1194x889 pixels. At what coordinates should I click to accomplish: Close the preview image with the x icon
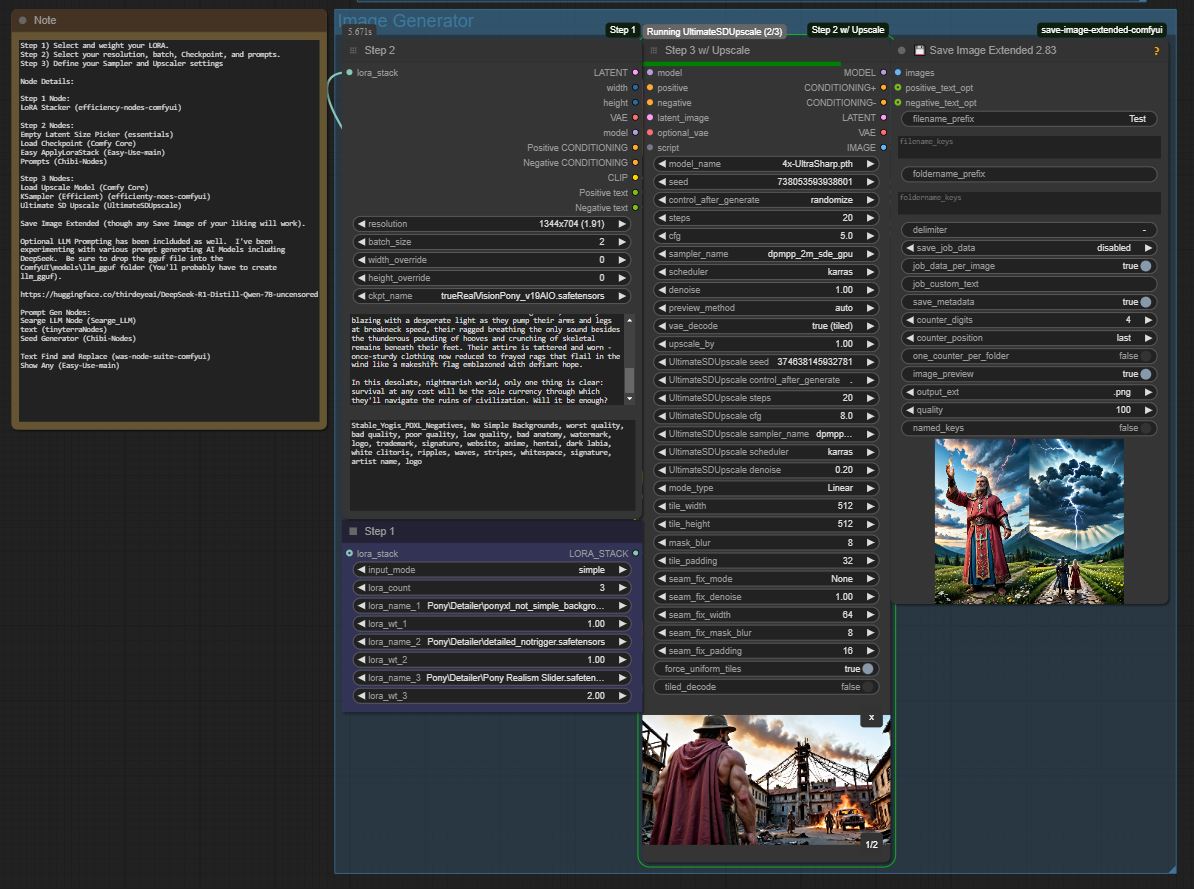871,717
